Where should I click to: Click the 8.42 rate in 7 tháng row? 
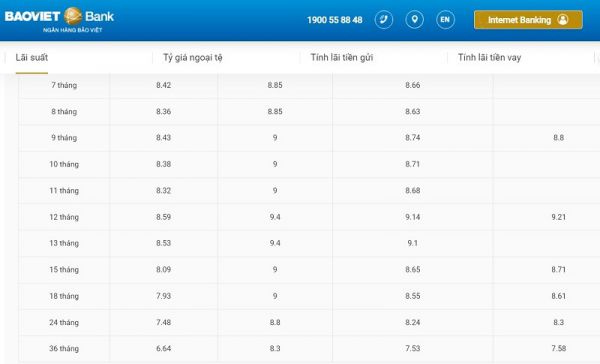click(x=163, y=85)
